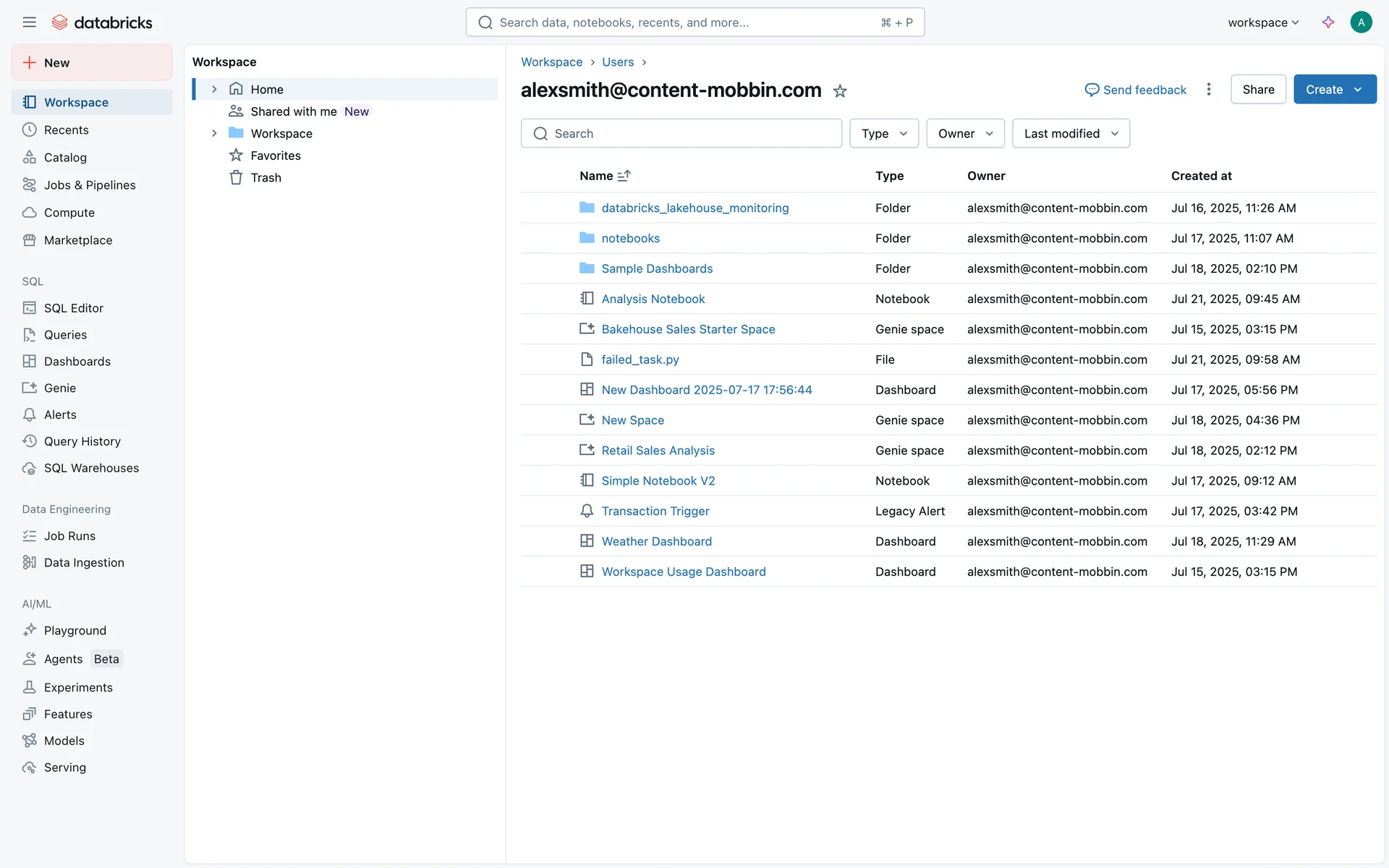The image size is (1389, 868).
Task: Open the kebab more-options menu
Action: pos(1208,90)
